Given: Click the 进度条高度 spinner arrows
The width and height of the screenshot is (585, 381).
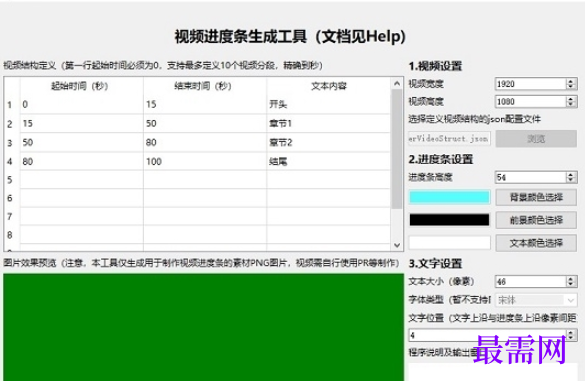Looking at the screenshot, I should tap(571, 177).
